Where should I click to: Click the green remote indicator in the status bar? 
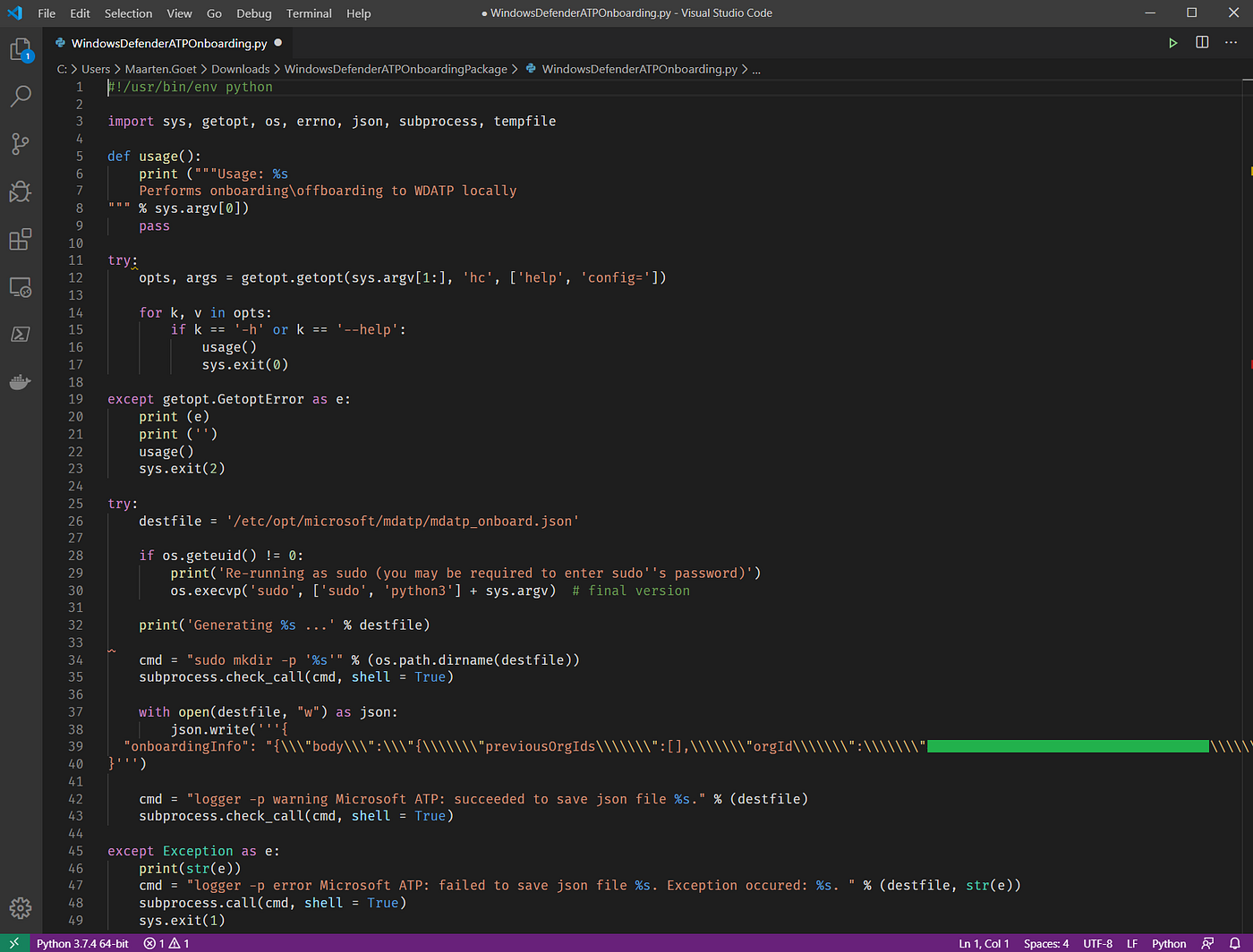pos(14,943)
